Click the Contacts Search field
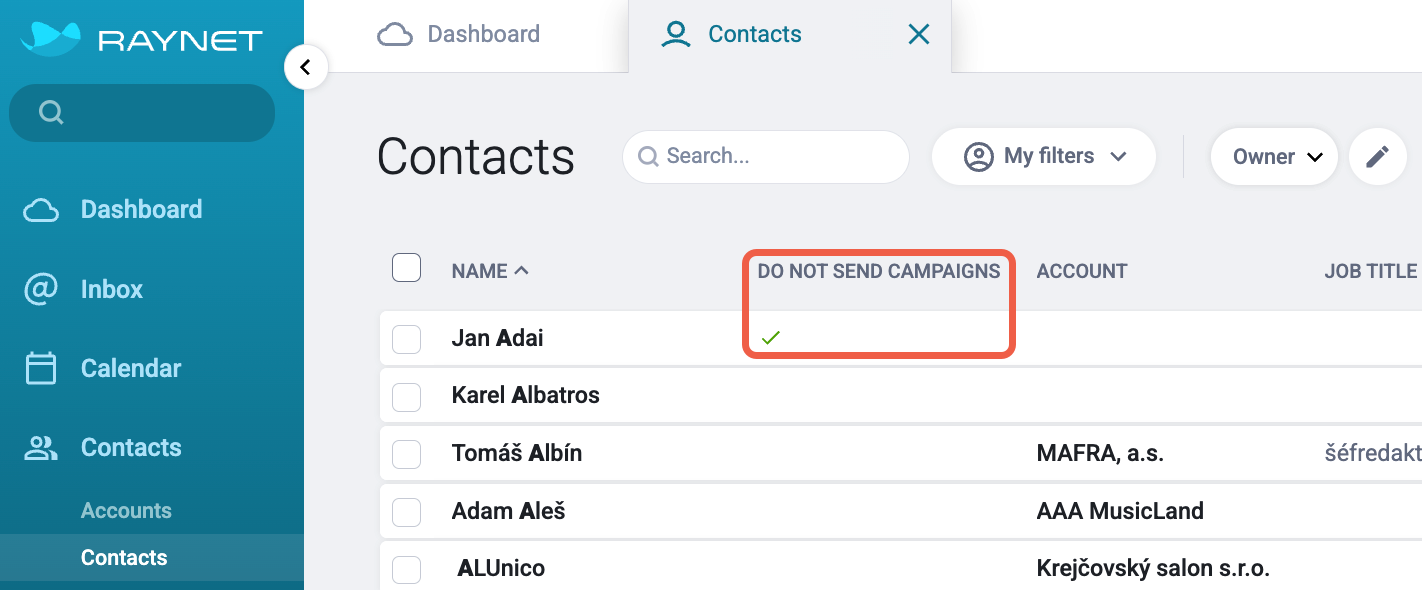The height and width of the screenshot is (590, 1422). point(766,157)
